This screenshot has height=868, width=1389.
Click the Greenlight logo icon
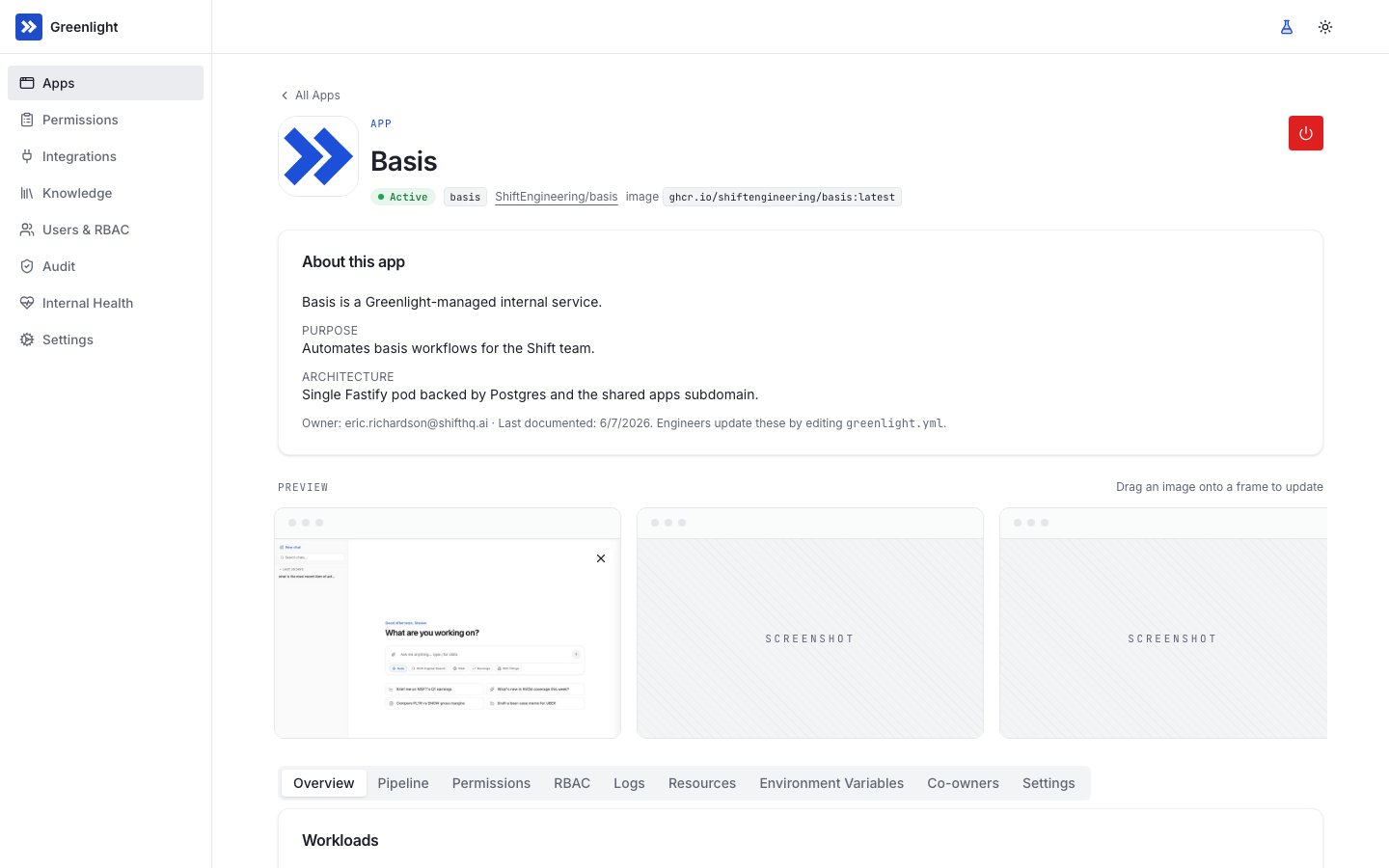29,27
